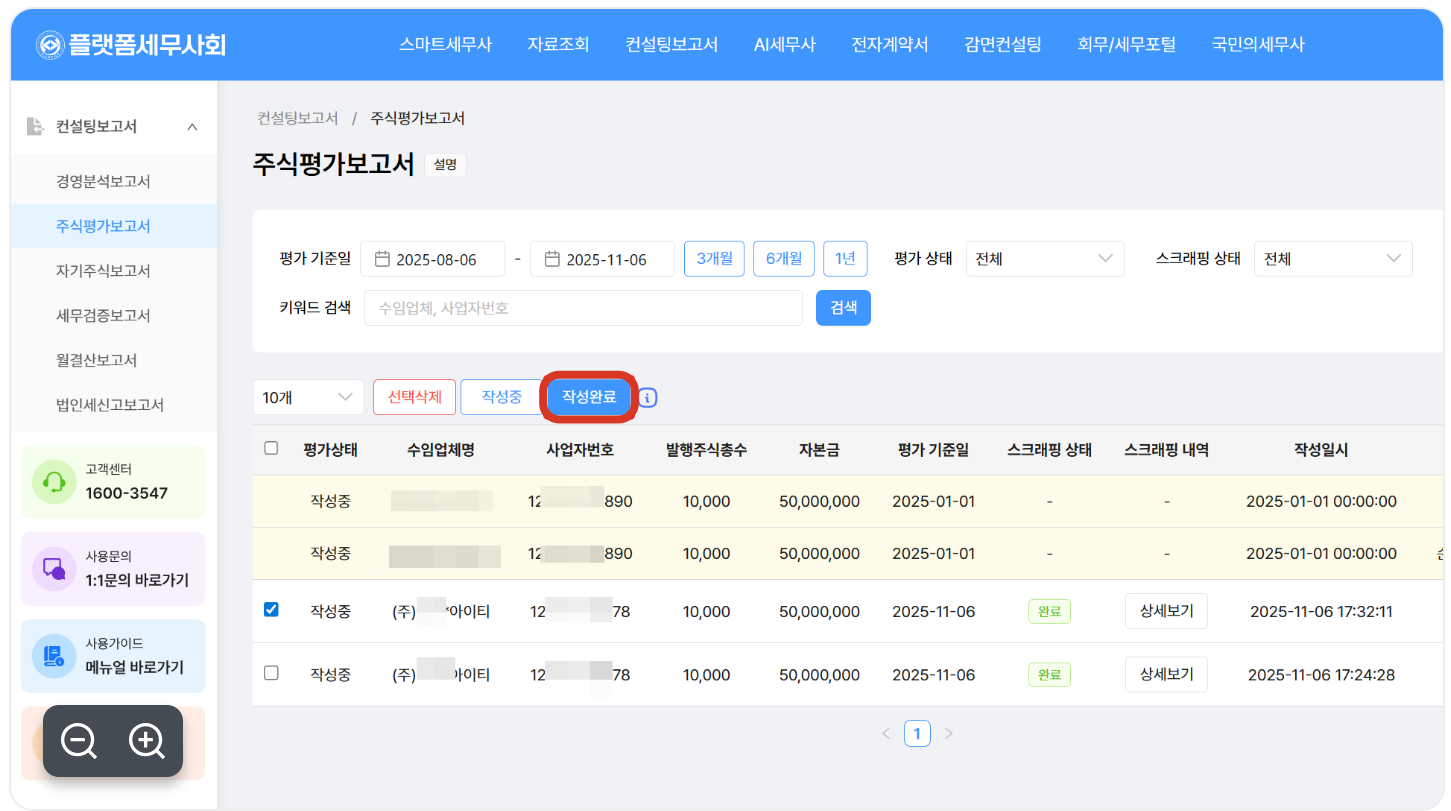
Task: Click the end date field 2025-11-06
Action: coord(602,259)
